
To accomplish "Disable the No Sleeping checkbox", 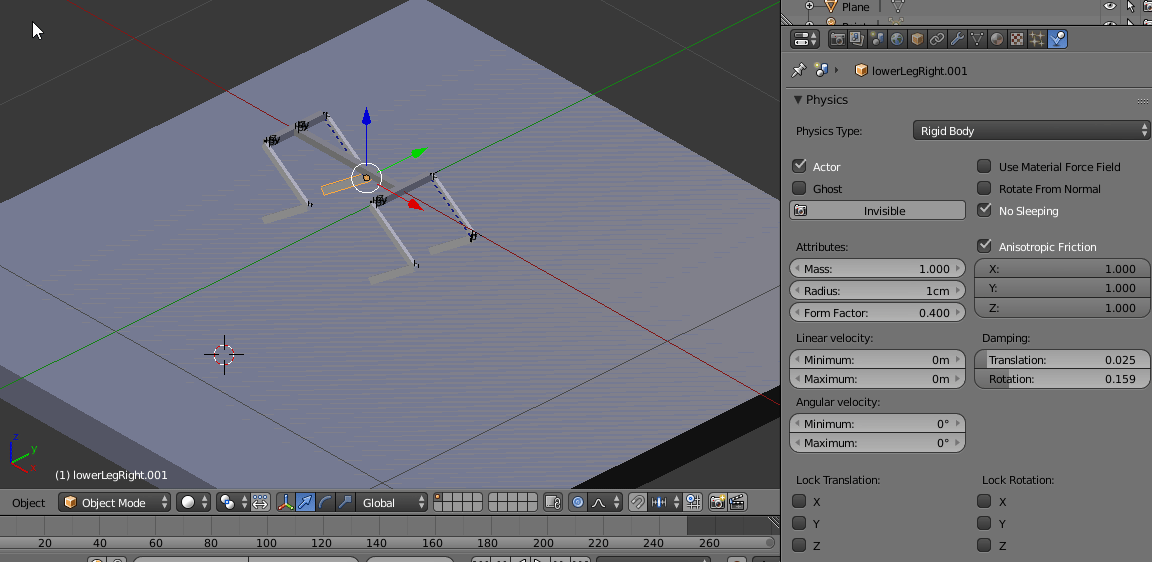I will click(x=984, y=210).
